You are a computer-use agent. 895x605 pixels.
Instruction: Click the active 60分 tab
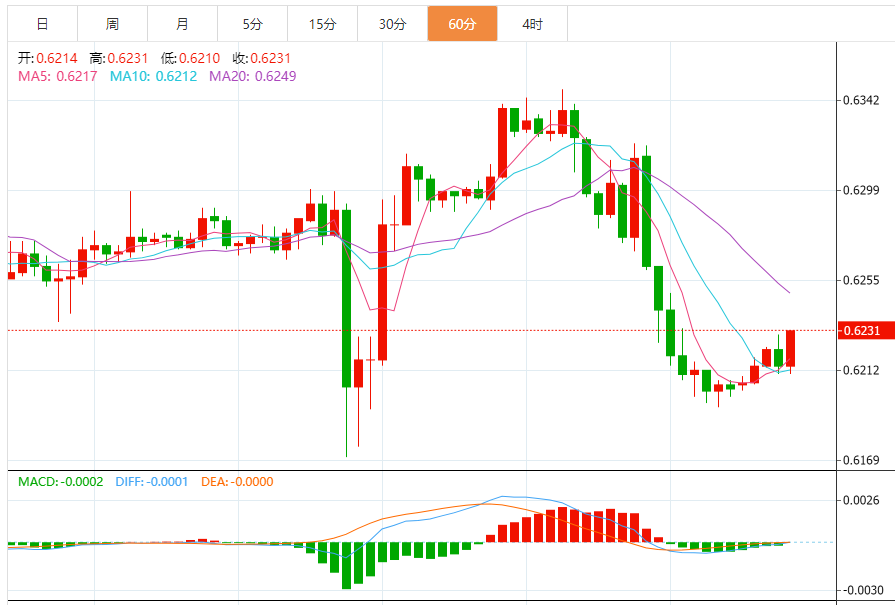[x=462, y=24]
